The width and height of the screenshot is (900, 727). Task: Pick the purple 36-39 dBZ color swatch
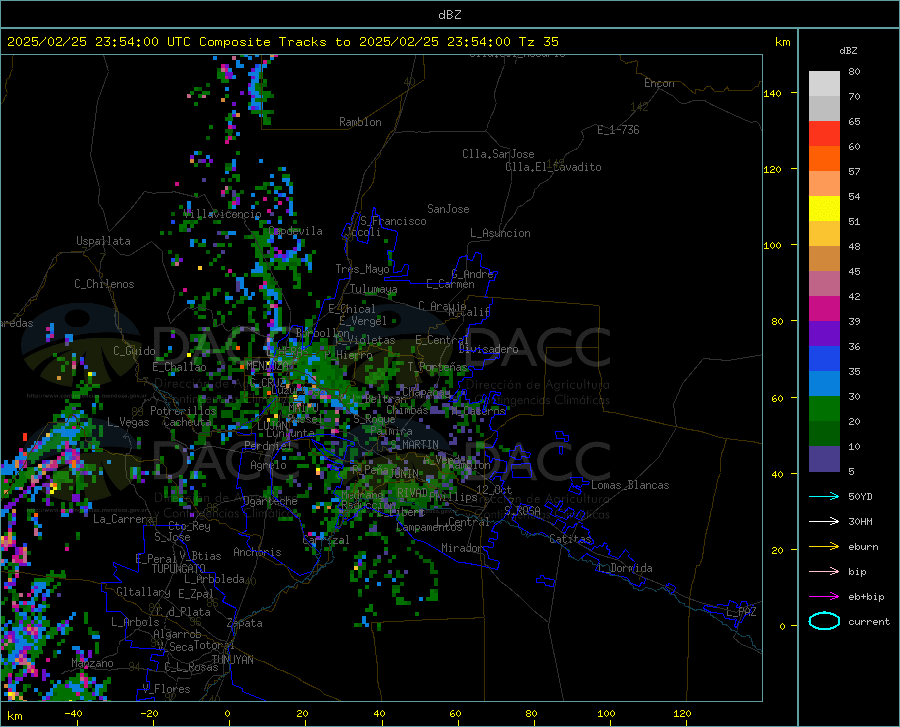(824, 334)
